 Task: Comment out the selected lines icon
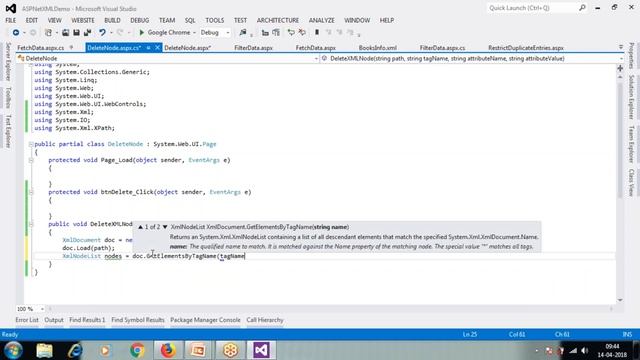click(291, 33)
